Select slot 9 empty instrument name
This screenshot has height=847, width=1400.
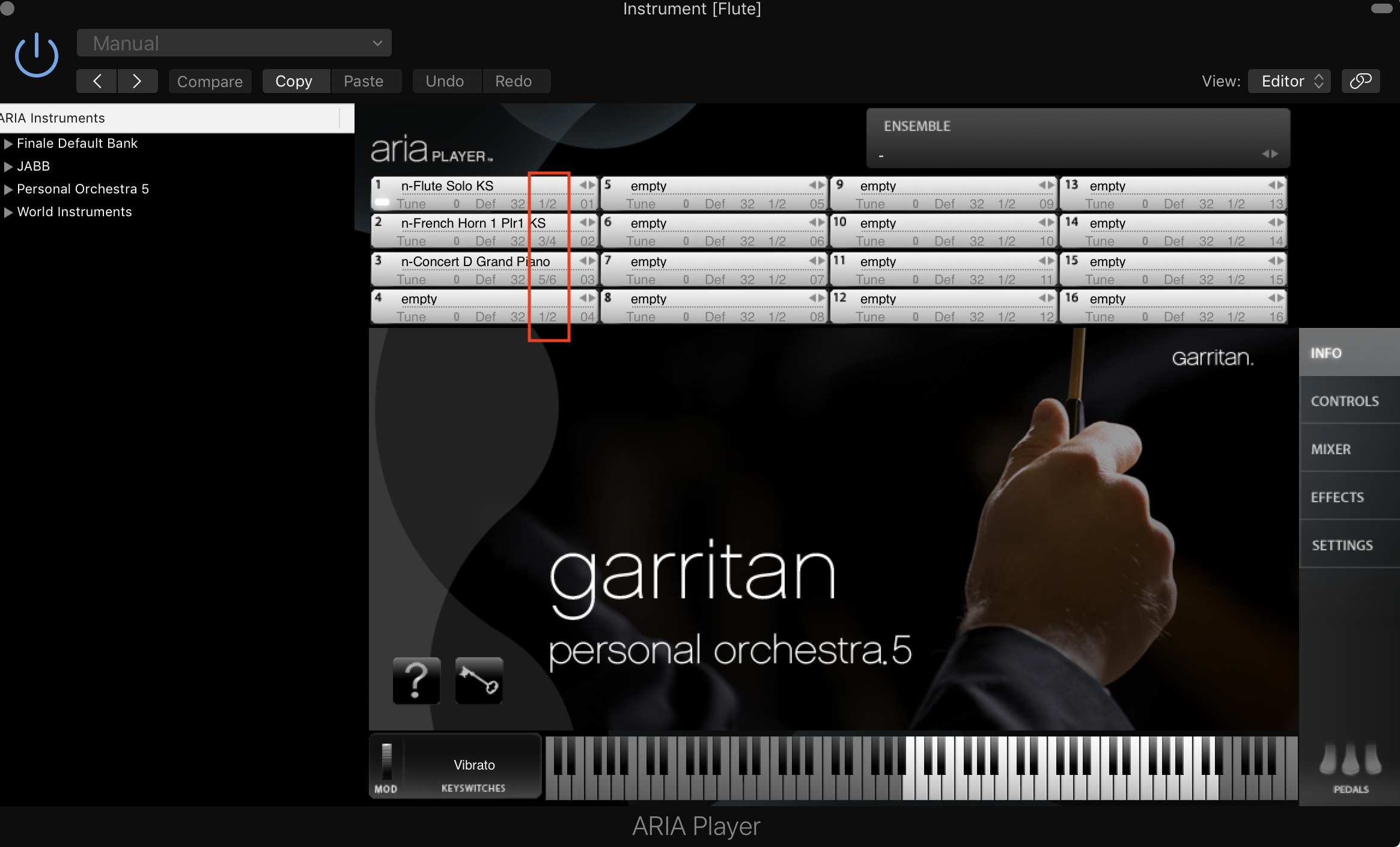(878, 186)
